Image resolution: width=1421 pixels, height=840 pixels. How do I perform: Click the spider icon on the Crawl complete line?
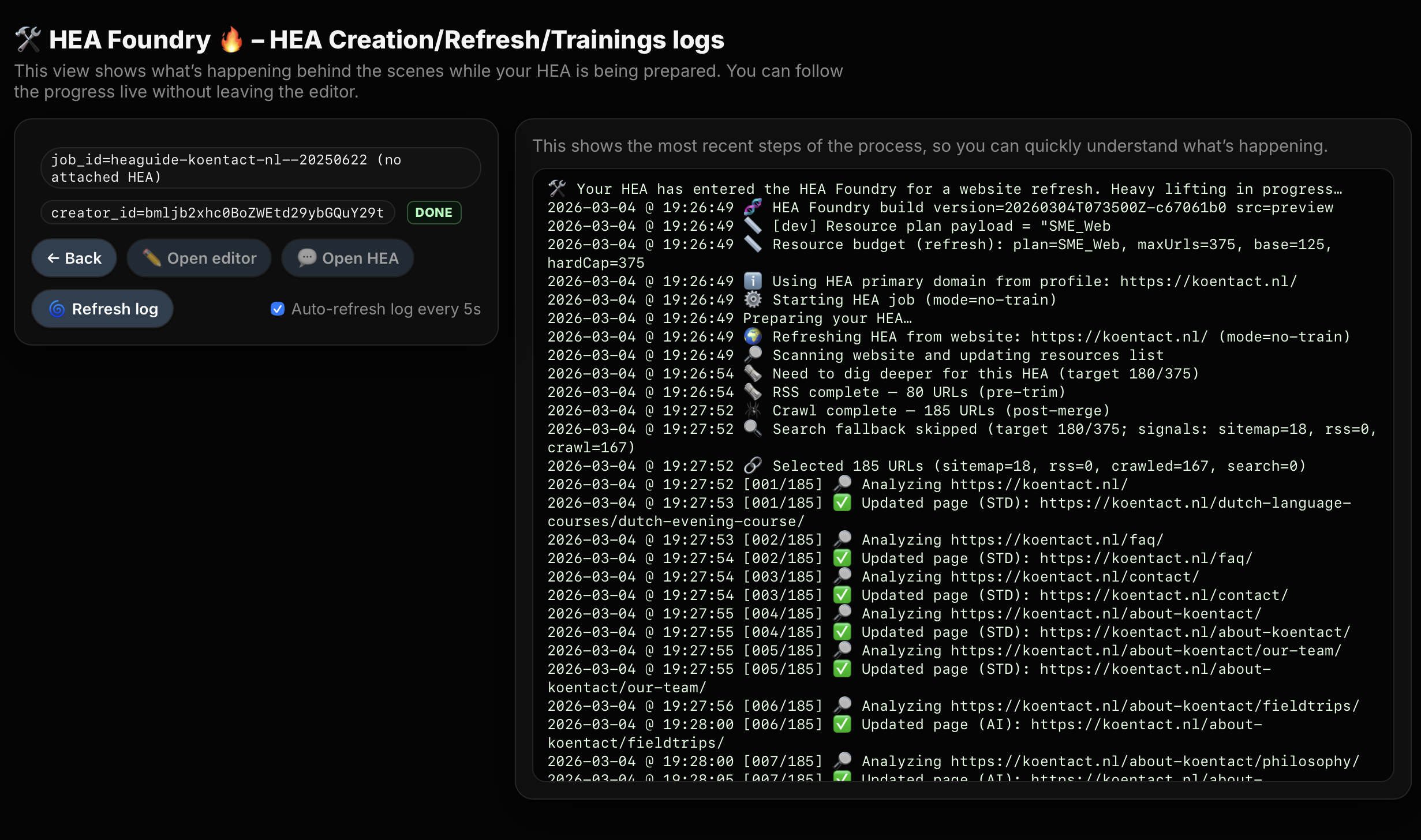click(753, 410)
